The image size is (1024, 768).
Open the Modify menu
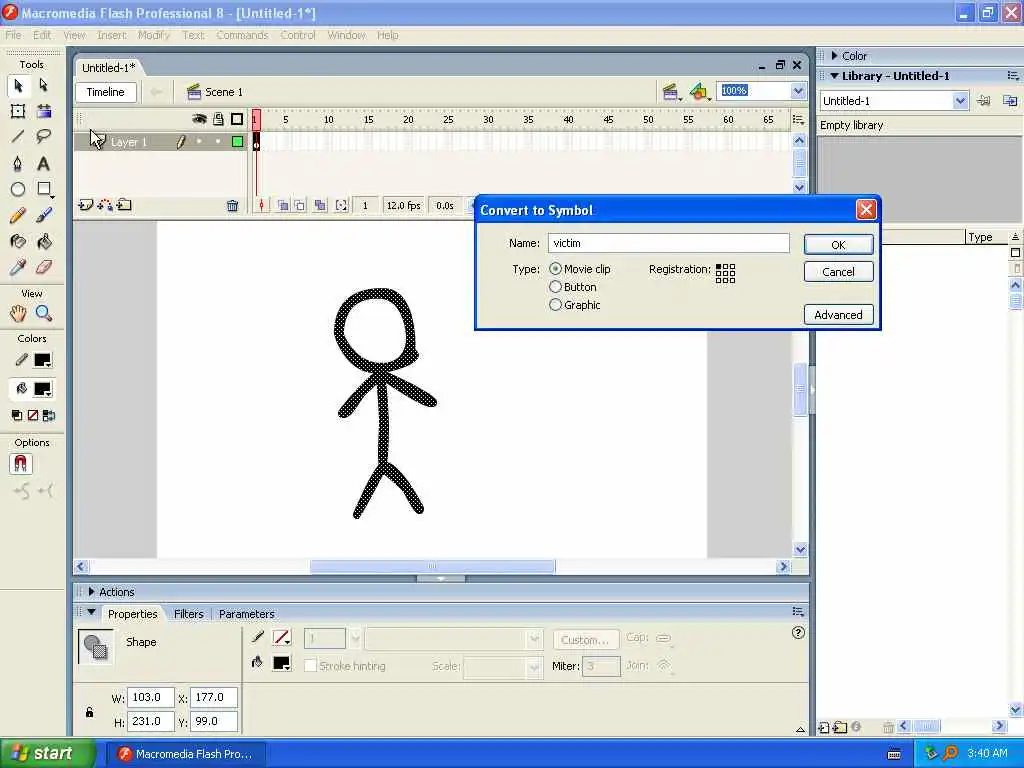[x=153, y=35]
